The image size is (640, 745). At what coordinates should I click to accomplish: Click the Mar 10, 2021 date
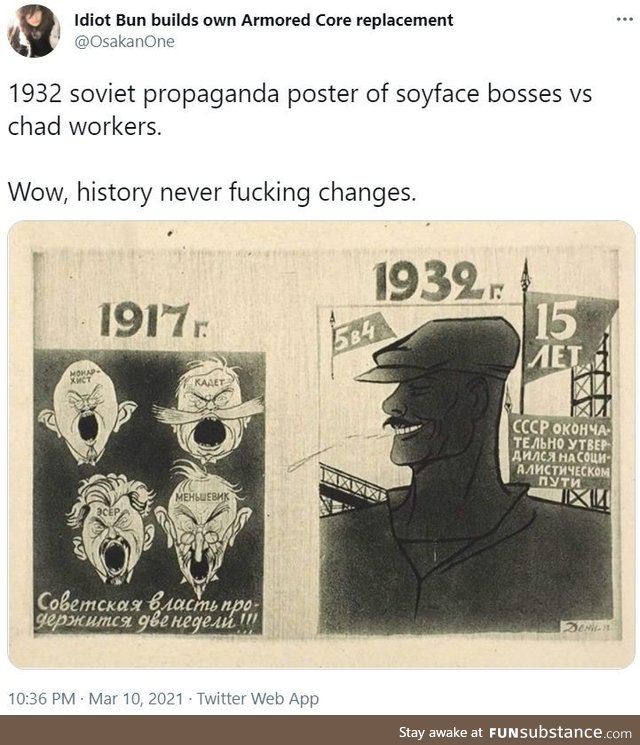(136, 698)
